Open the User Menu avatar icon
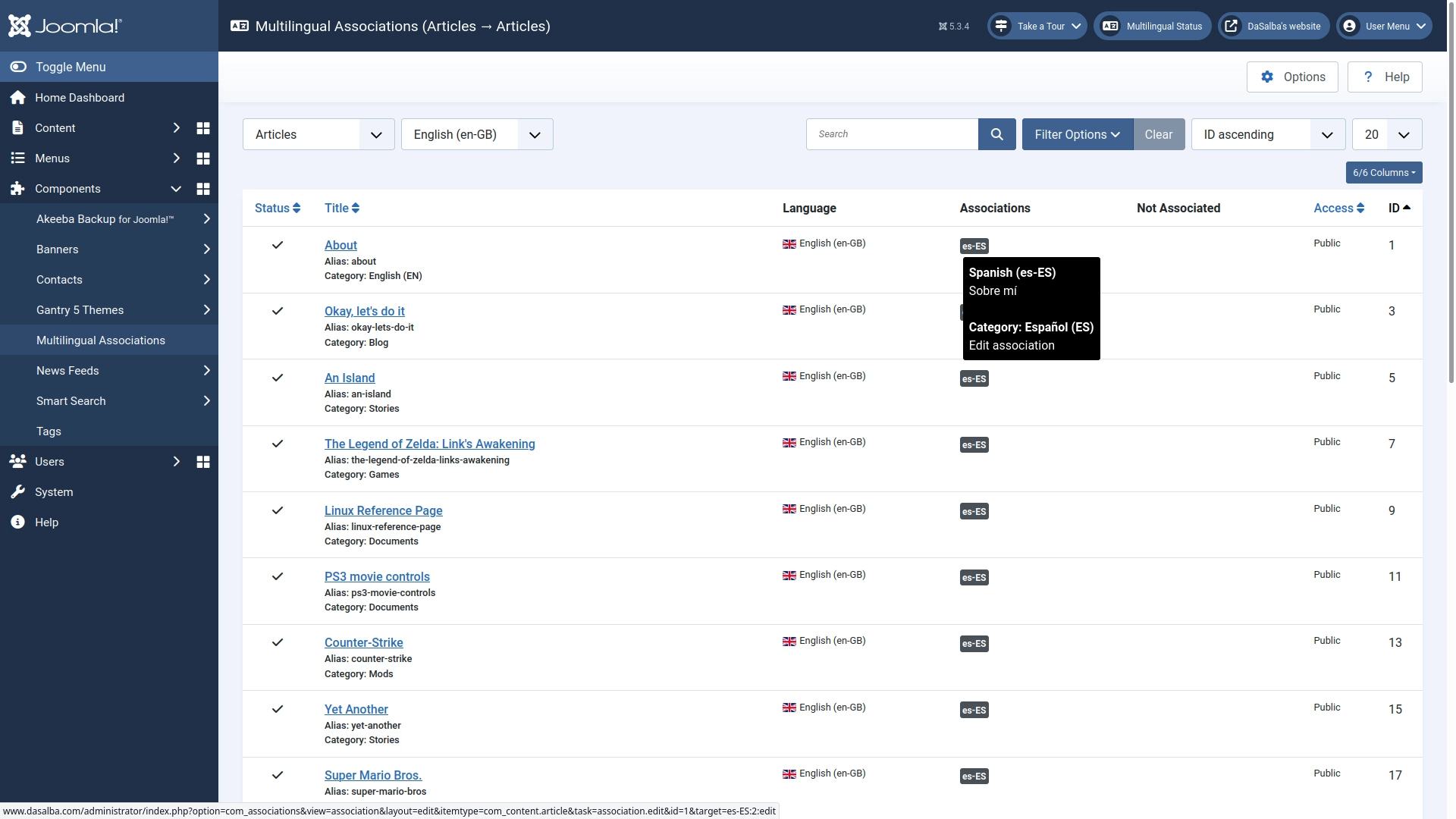Image resolution: width=1456 pixels, height=819 pixels. (x=1351, y=25)
